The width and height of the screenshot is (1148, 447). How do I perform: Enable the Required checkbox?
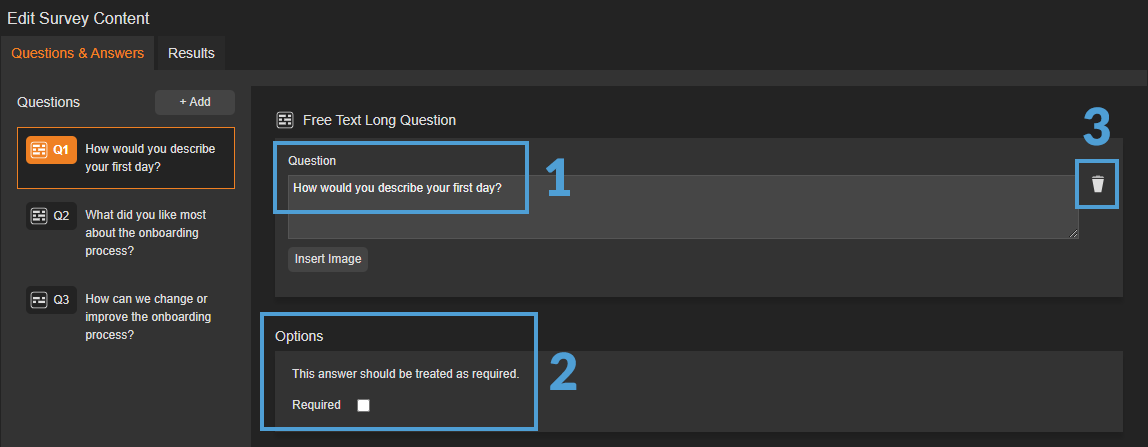(363, 405)
